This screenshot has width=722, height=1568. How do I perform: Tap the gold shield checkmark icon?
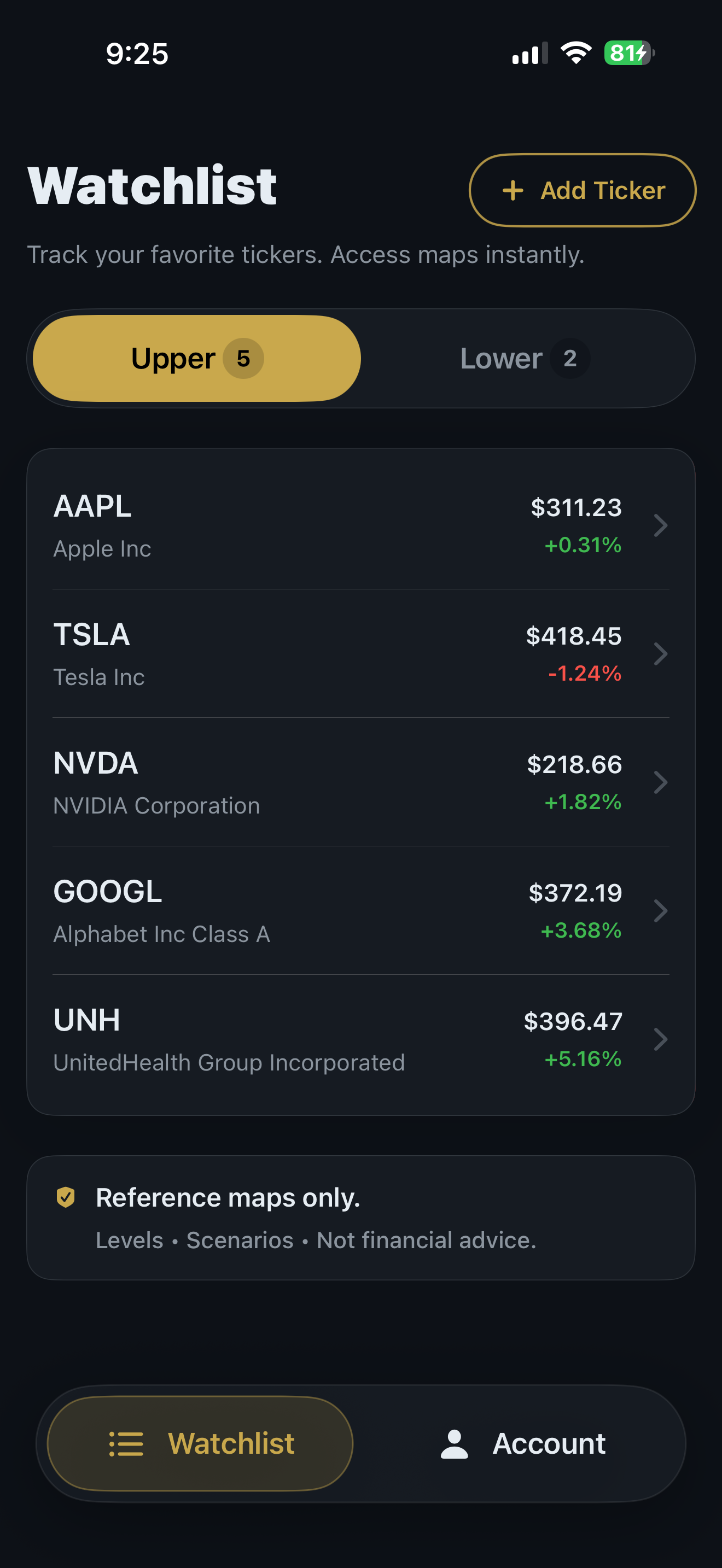pos(66,1197)
